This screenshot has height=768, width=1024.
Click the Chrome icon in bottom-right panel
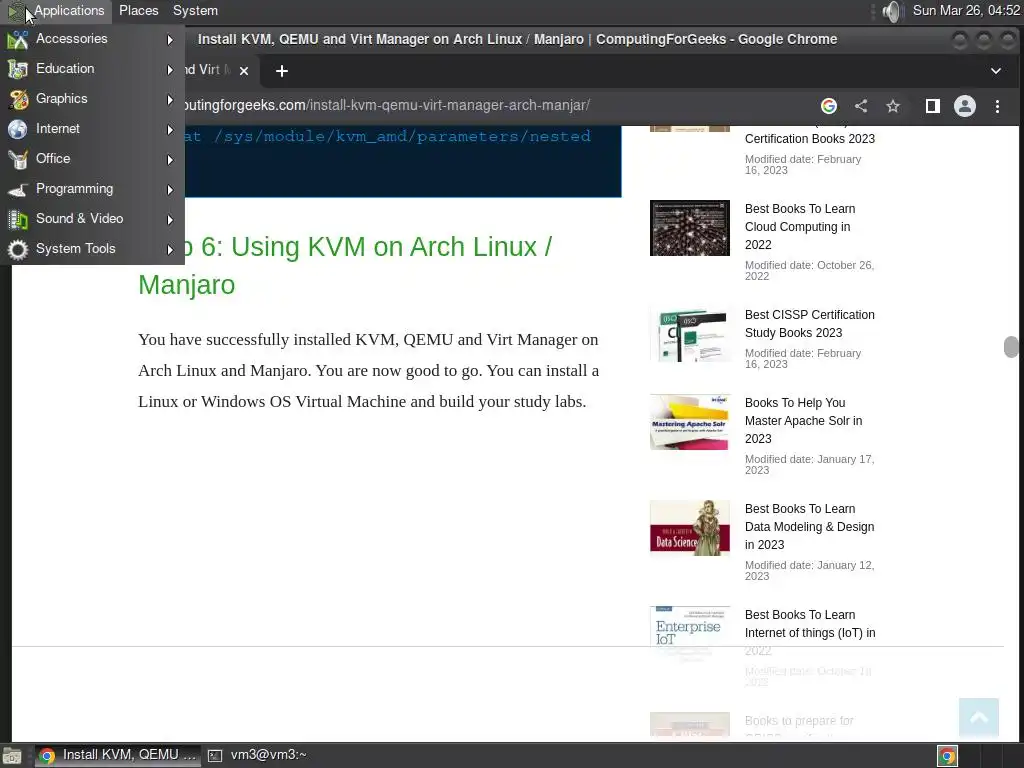click(947, 756)
